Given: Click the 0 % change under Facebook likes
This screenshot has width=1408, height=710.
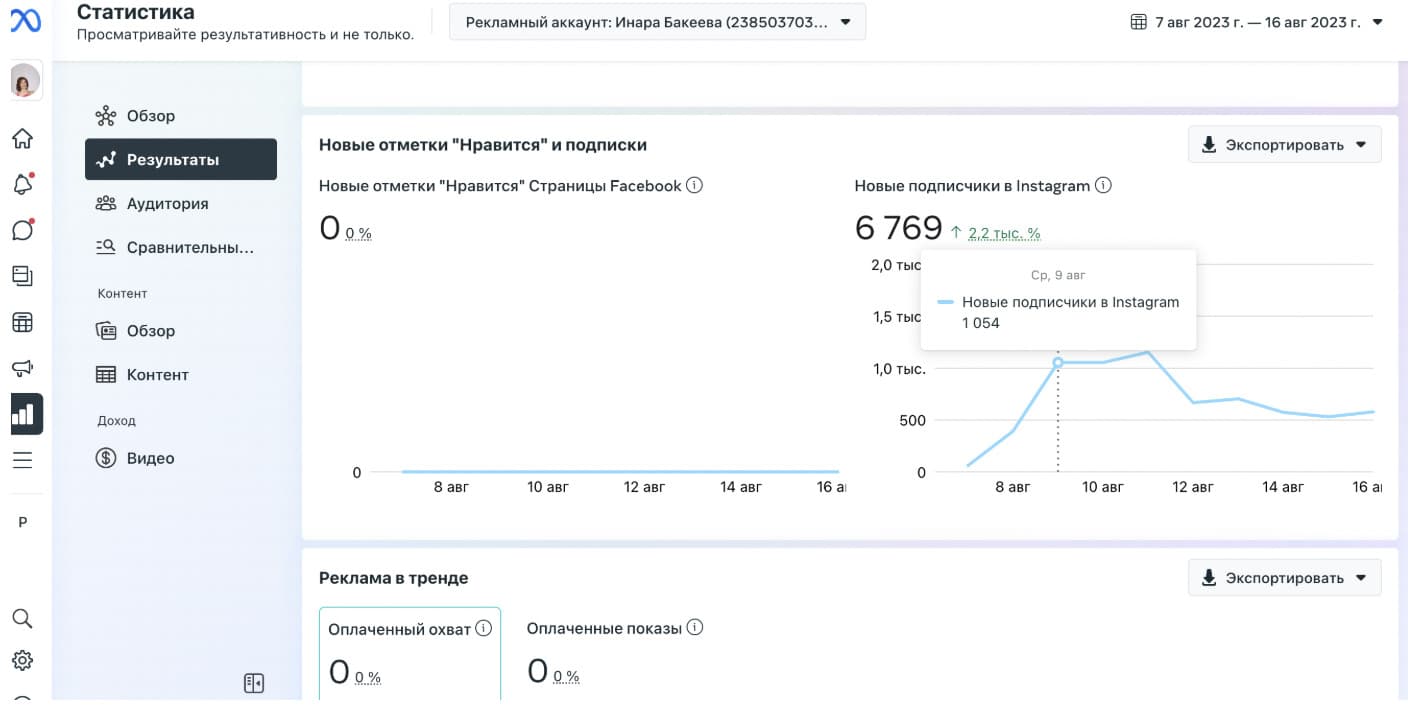Looking at the screenshot, I should tap(359, 233).
